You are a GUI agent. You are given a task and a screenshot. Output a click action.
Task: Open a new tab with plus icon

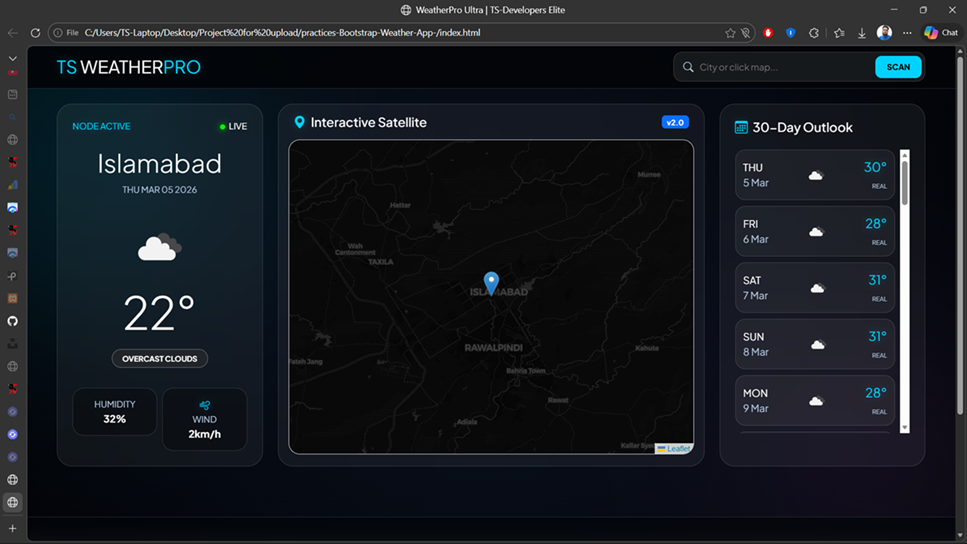point(12,529)
